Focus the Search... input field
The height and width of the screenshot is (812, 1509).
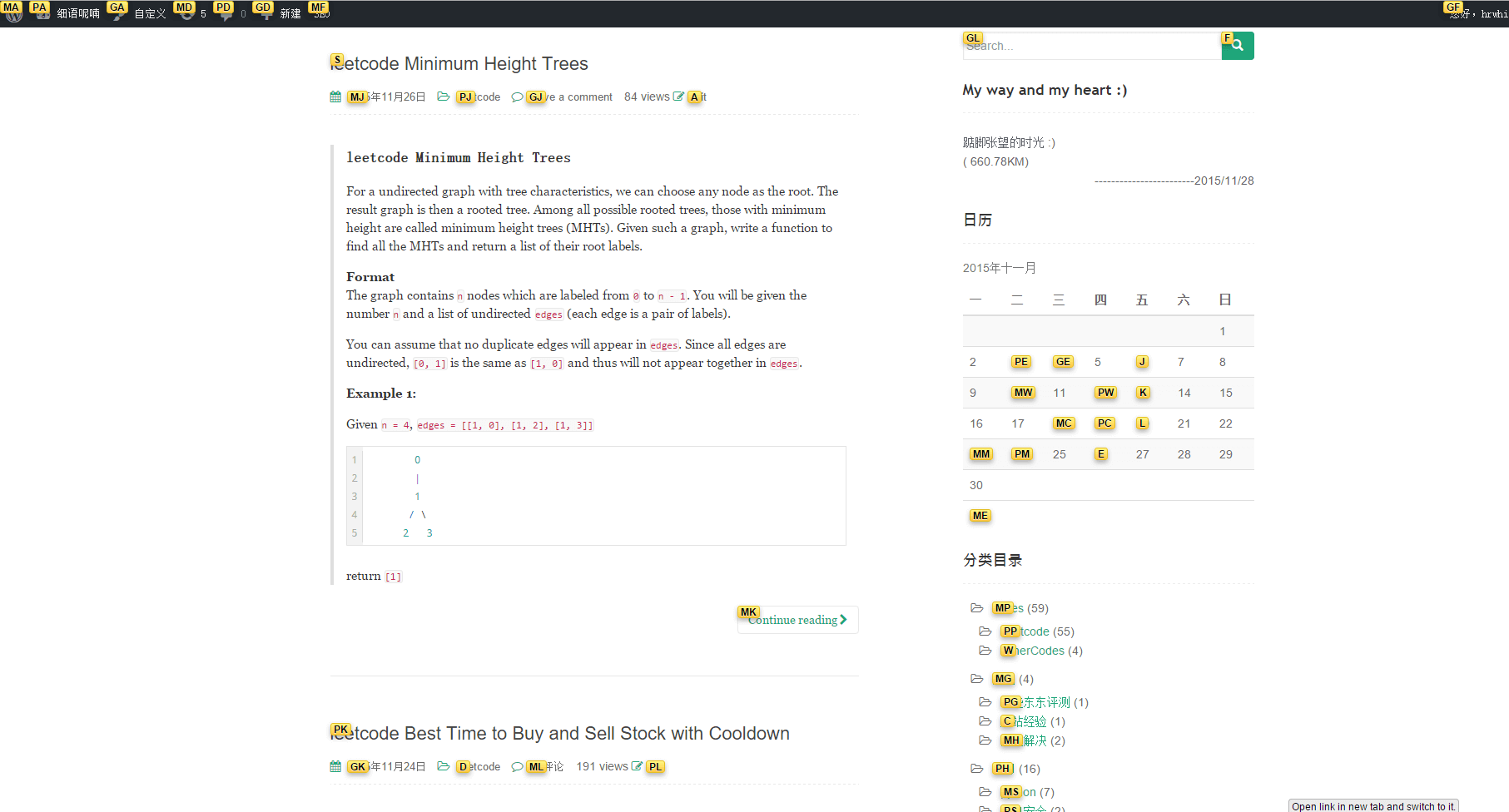pos(1092,46)
